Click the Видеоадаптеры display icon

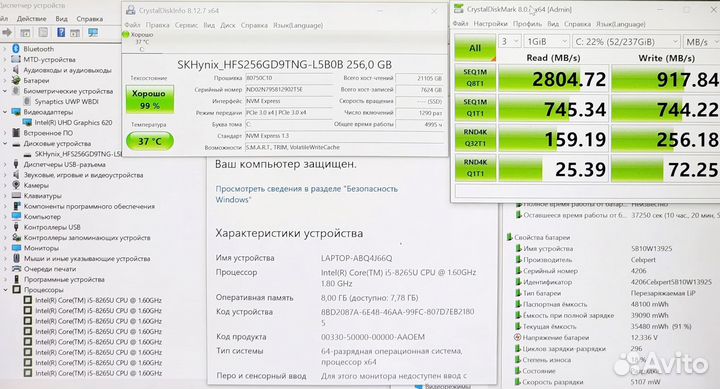(x=16, y=112)
